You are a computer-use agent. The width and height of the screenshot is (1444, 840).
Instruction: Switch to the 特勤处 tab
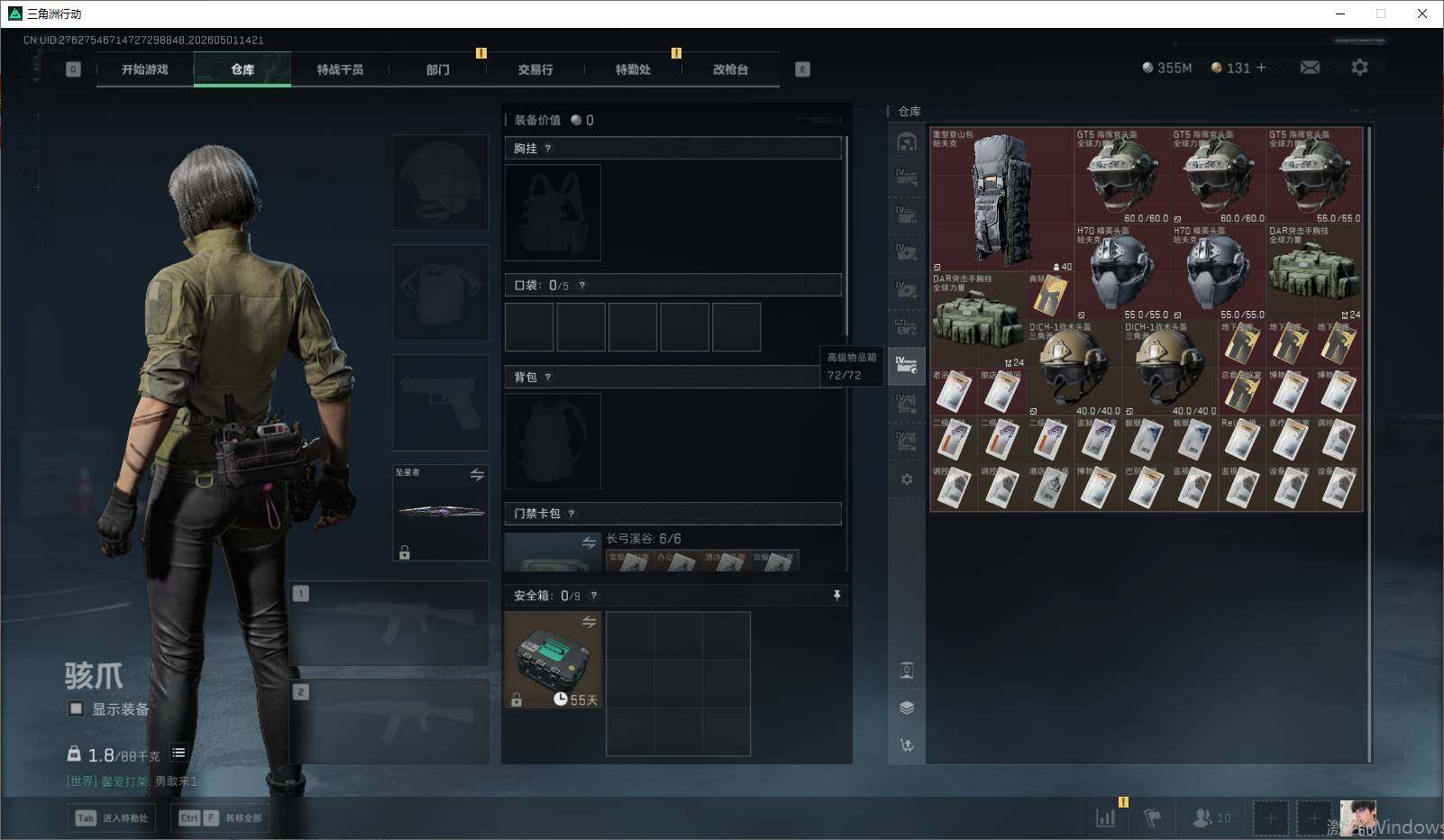pyautogui.click(x=633, y=69)
